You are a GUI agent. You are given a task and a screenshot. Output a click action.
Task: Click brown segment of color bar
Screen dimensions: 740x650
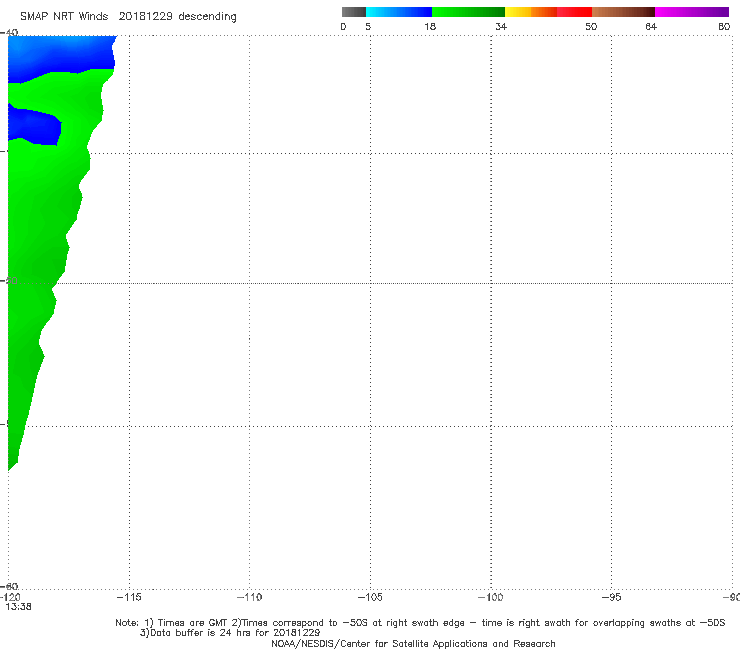623,12
